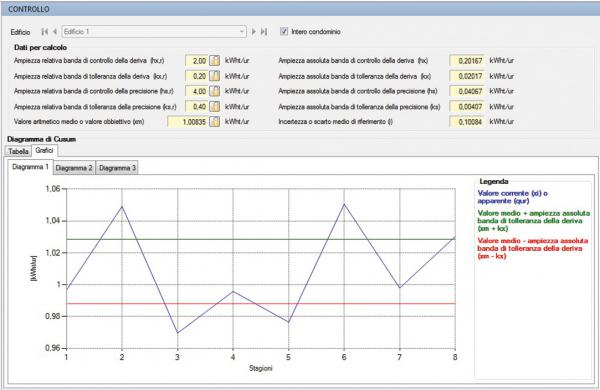This screenshot has width=600, height=390.
Task: Click the 'Legenda' title
Action: [x=494, y=181]
